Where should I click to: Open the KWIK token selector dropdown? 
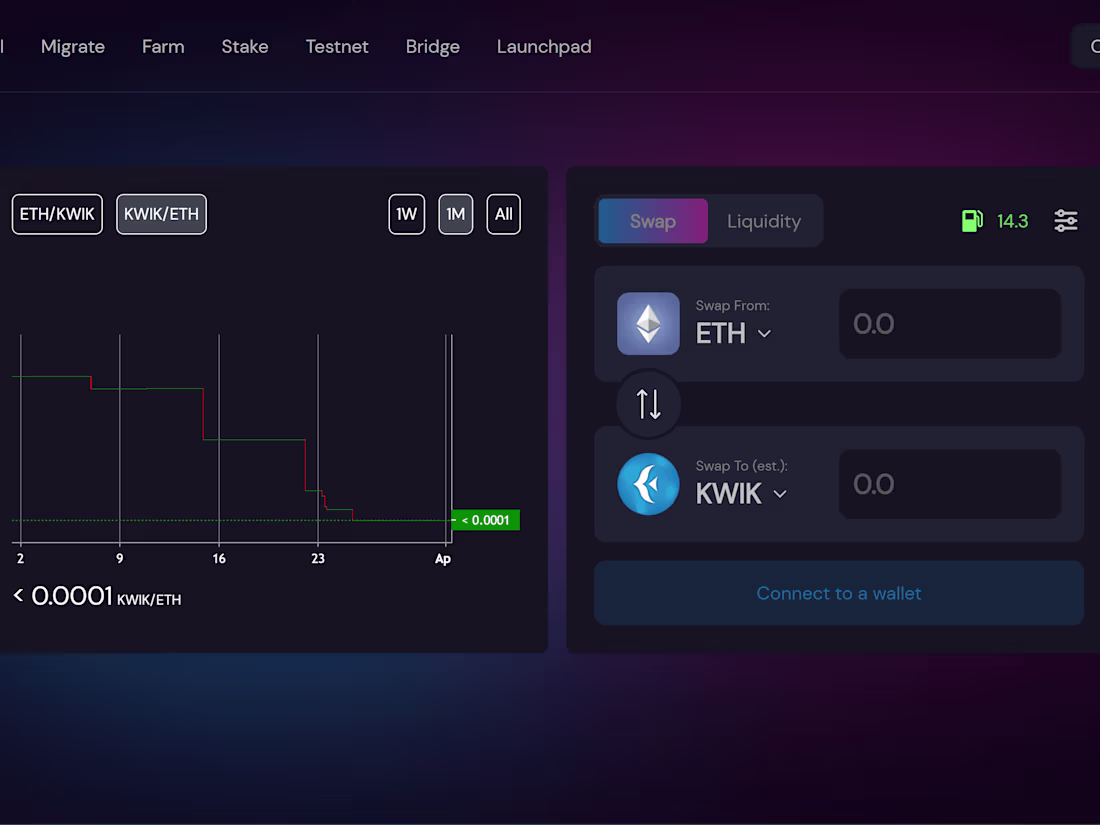coord(741,493)
